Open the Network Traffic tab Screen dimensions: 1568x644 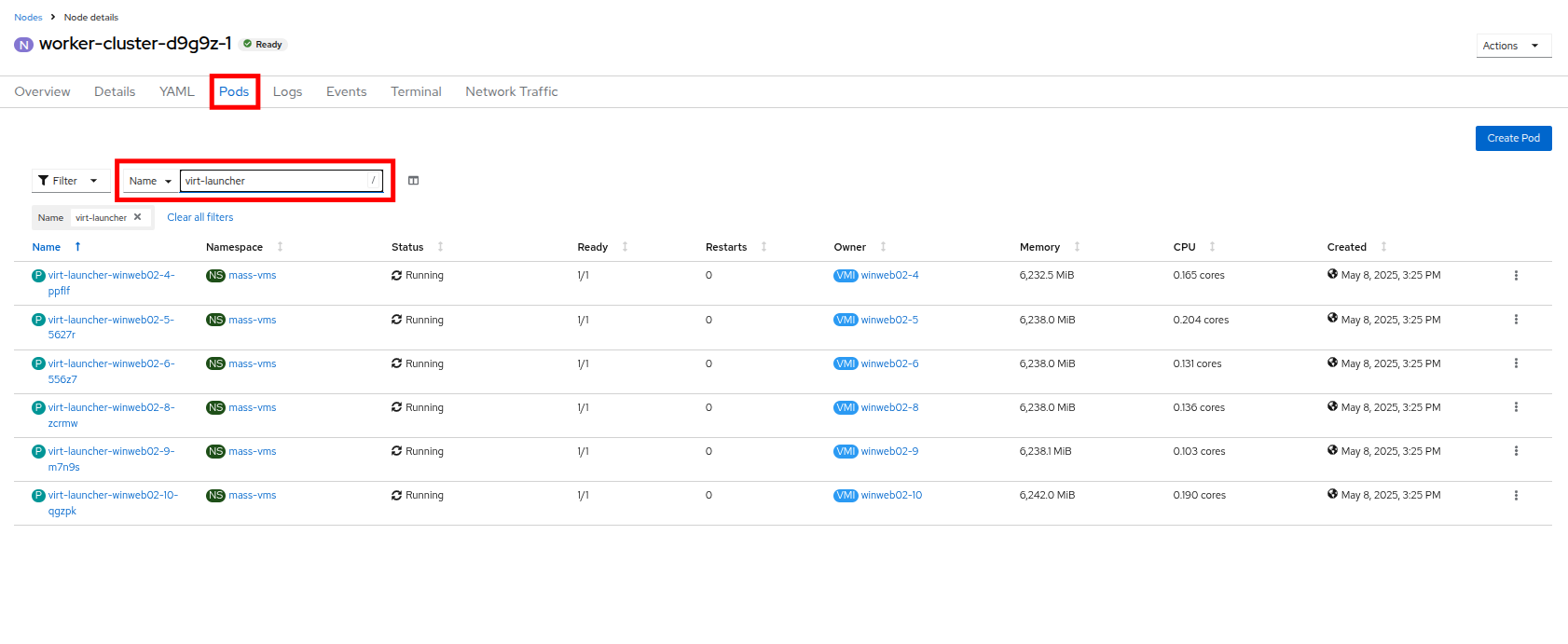pos(511,91)
